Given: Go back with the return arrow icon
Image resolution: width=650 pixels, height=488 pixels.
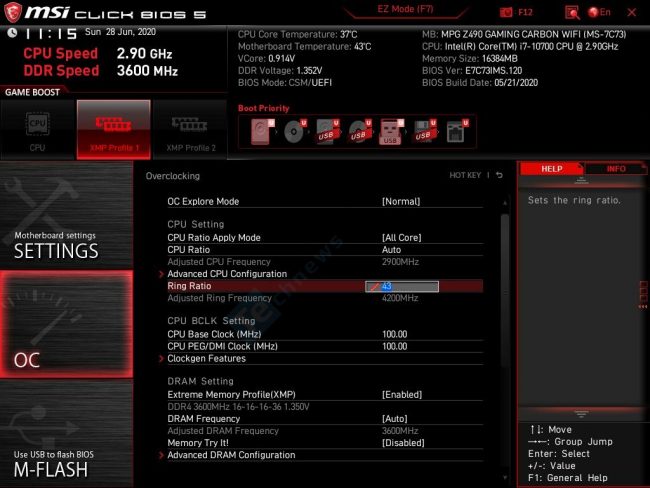Looking at the screenshot, I should (500, 175).
